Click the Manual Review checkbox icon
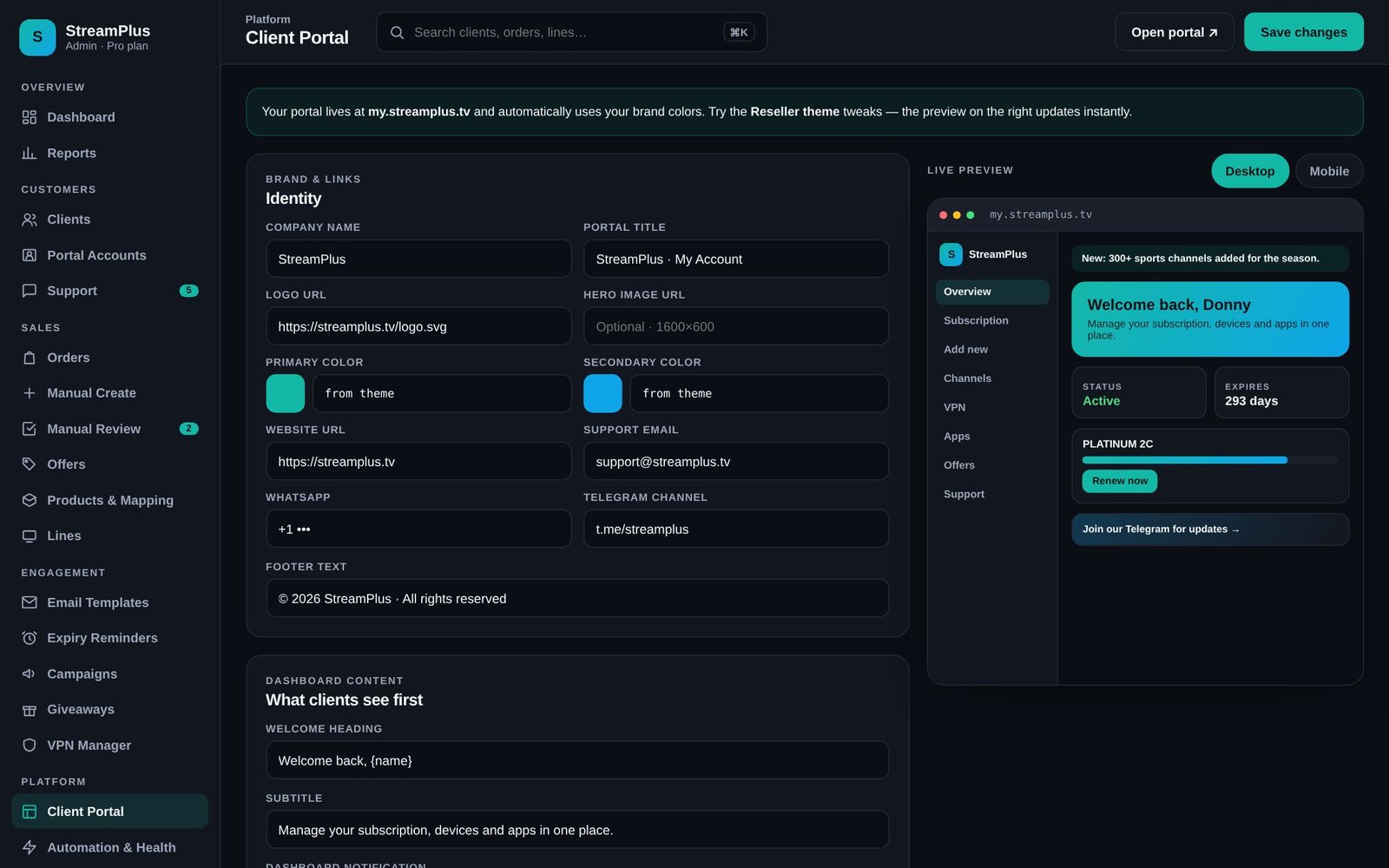This screenshot has height=868, width=1389. [x=30, y=429]
